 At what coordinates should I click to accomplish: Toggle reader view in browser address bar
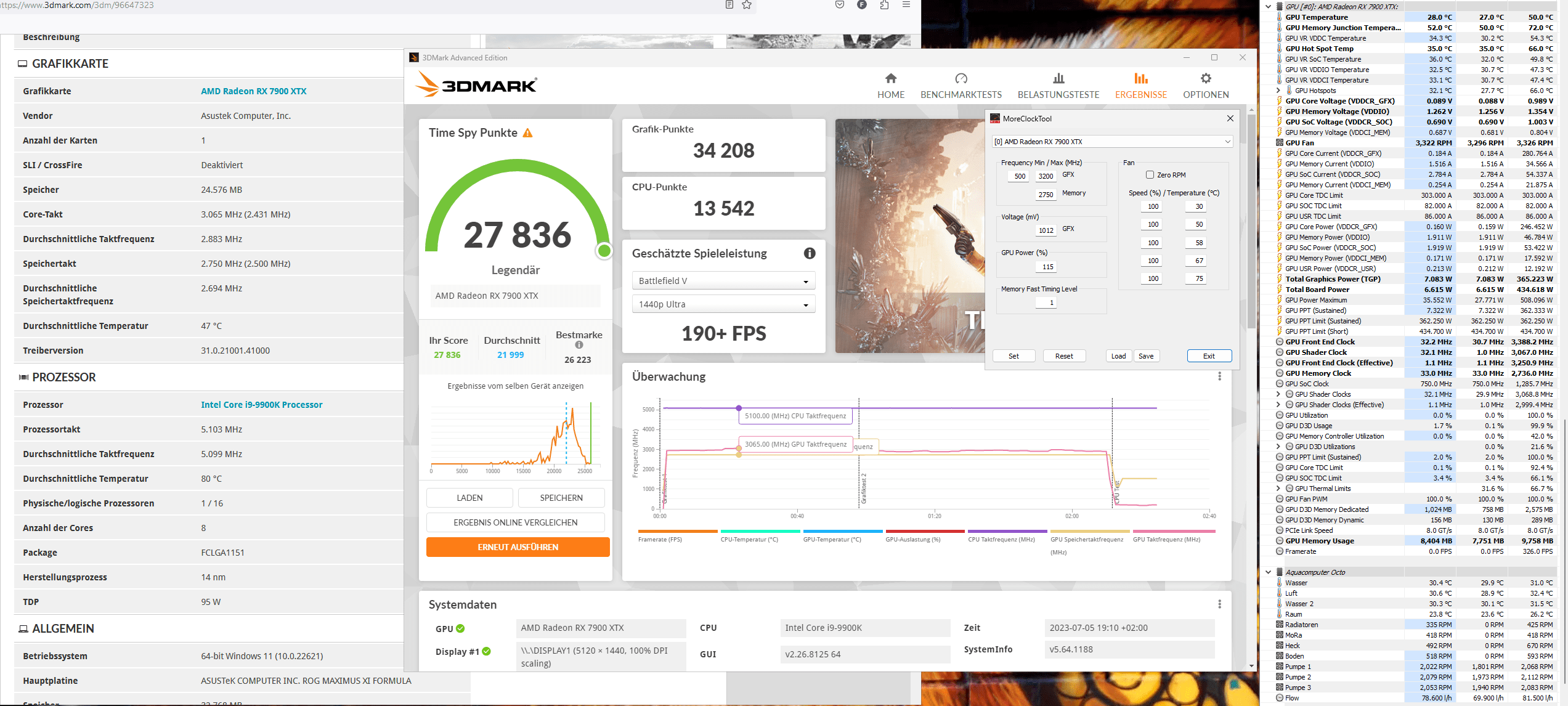(x=729, y=5)
